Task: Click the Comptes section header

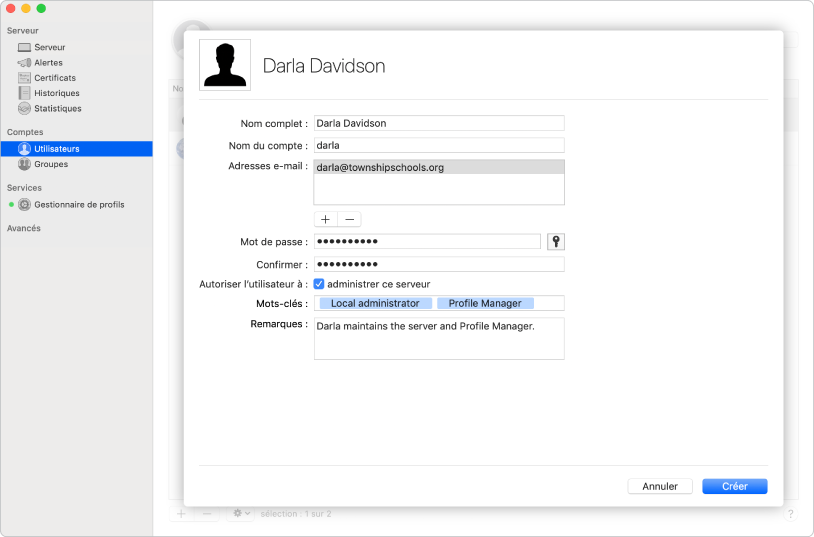Action: [x=25, y=132]
